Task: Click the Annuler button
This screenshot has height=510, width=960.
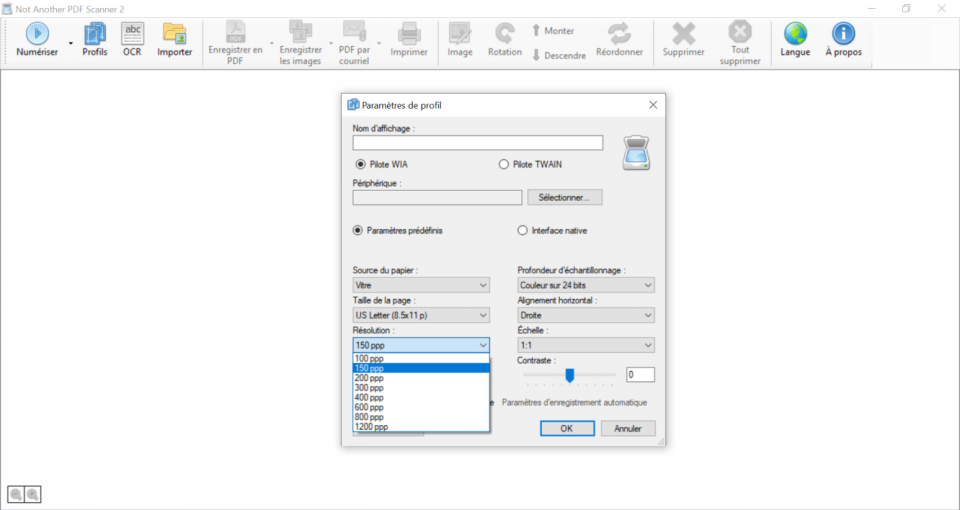Action: (x=628, y=429)
